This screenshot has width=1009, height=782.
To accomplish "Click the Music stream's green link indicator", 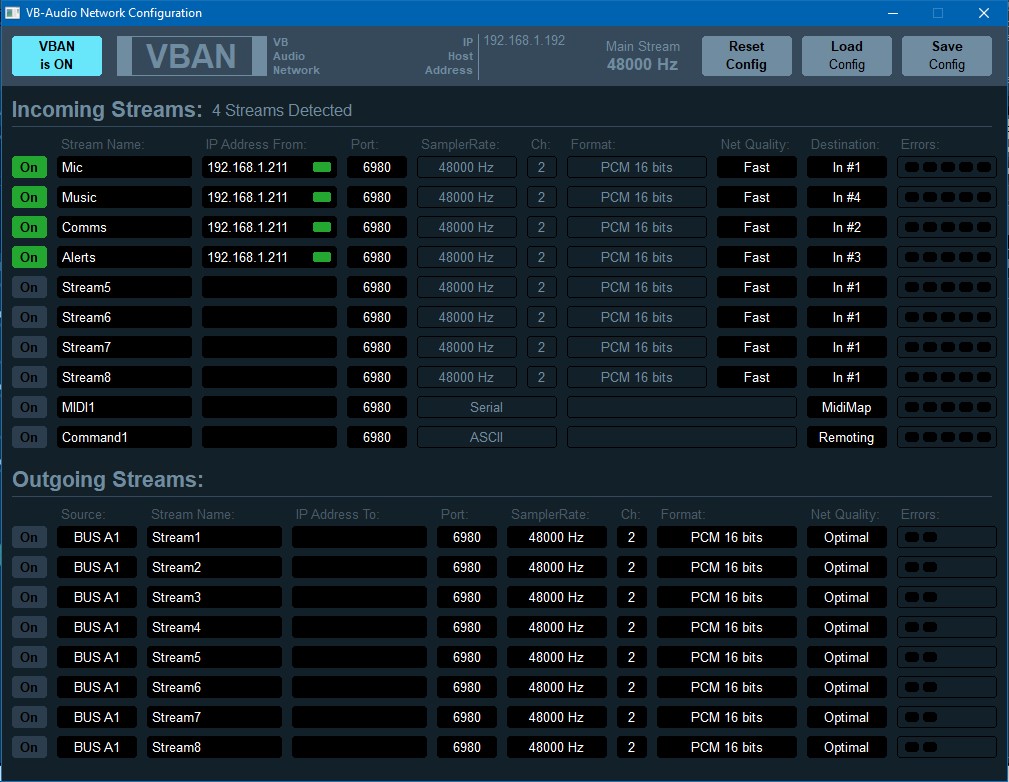I will coord(320,197).
